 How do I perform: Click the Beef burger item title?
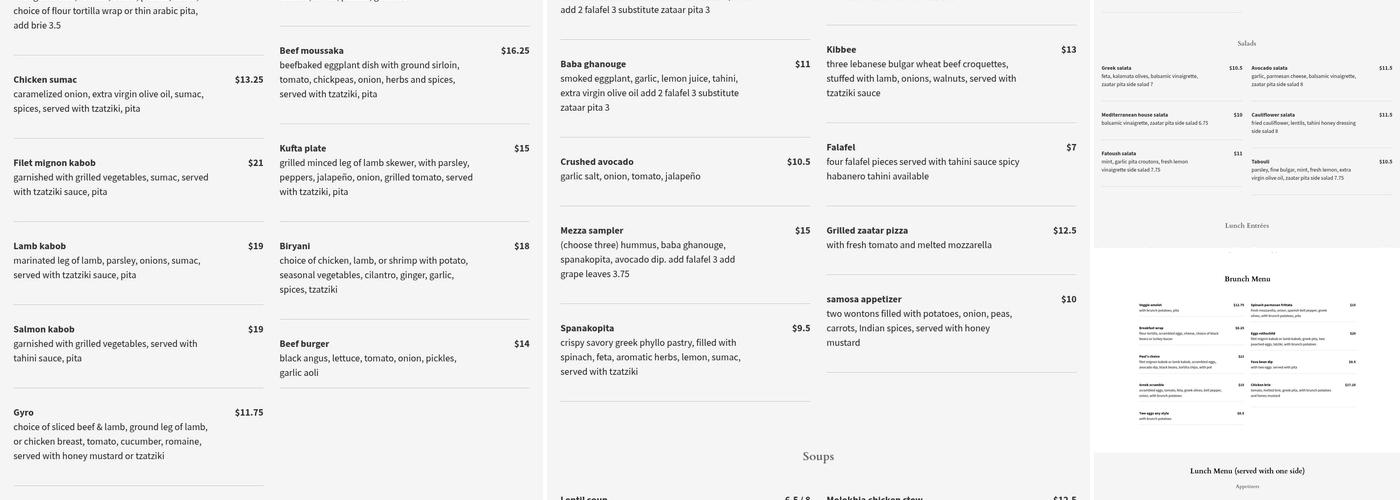tap(304, 344)
